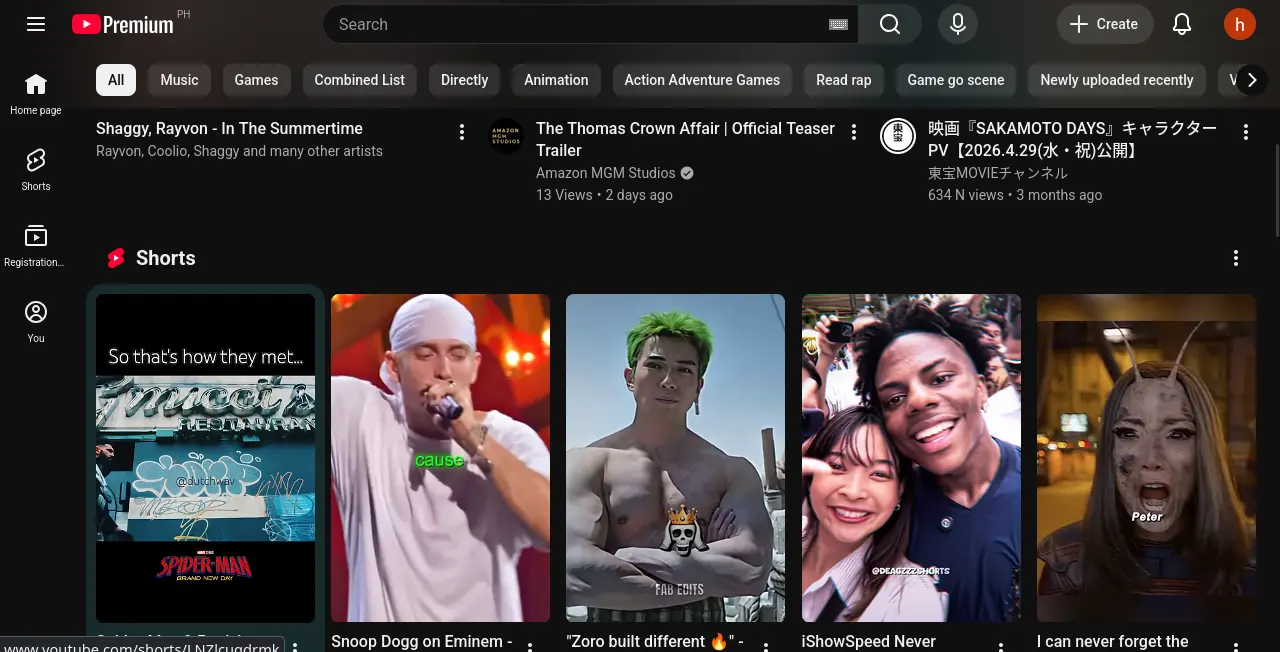Play the iShowSpeed selfie short thumbnail
1280x652 pixels.
pyautogui.click(x=911, y=458)
